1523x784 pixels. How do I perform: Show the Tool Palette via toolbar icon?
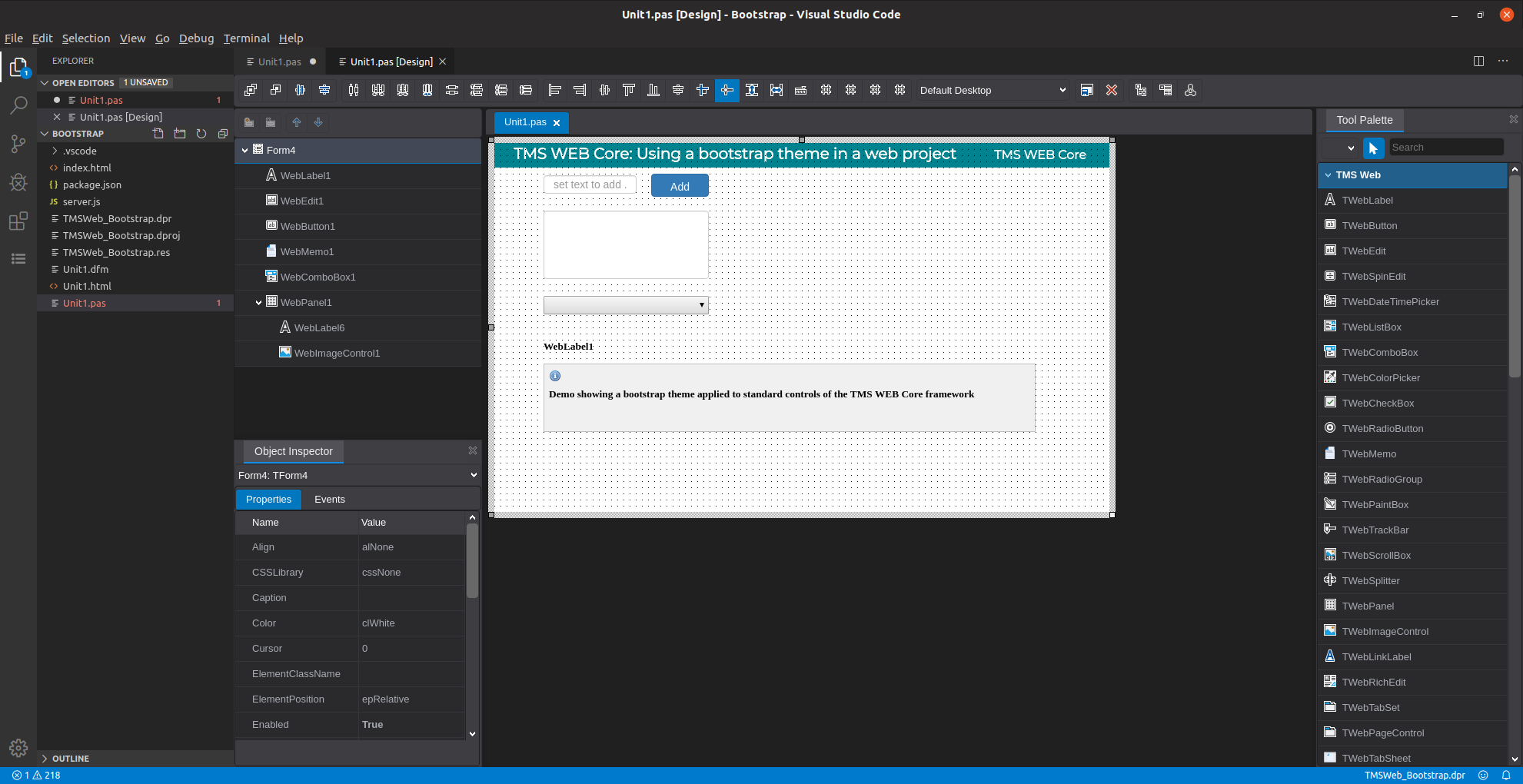pos(1190,90)
